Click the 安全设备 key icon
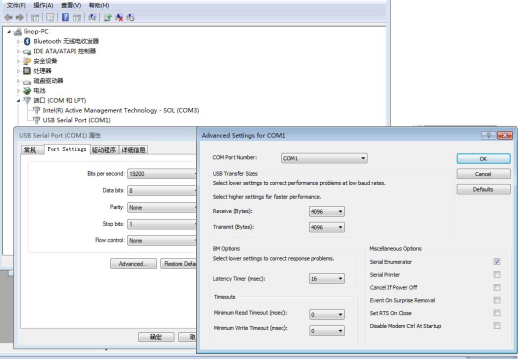The width and height of the screenshot is (520, 360). (27, 61)
